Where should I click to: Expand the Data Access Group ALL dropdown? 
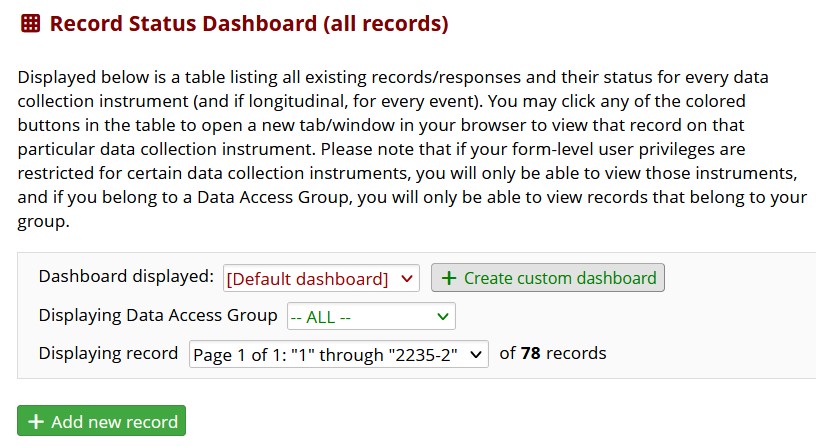[370, 316]
